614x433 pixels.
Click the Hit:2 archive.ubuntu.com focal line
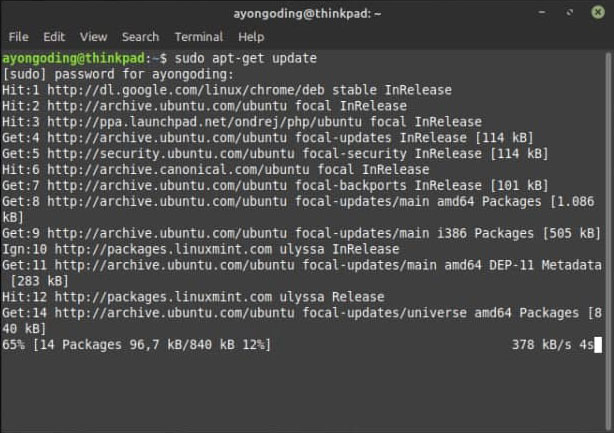click(204, 106)
